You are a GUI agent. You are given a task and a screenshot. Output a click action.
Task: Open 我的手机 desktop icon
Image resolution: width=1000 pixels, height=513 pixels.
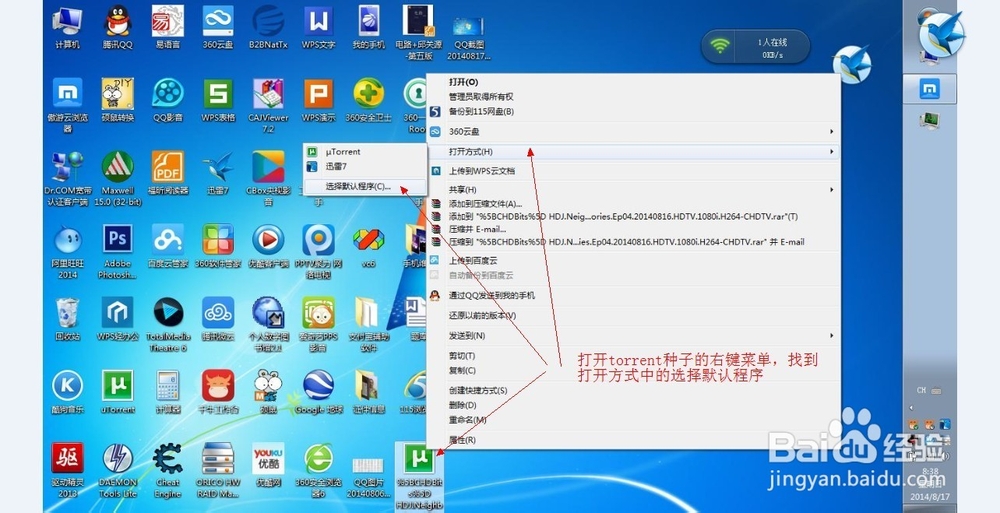(369, 27)
